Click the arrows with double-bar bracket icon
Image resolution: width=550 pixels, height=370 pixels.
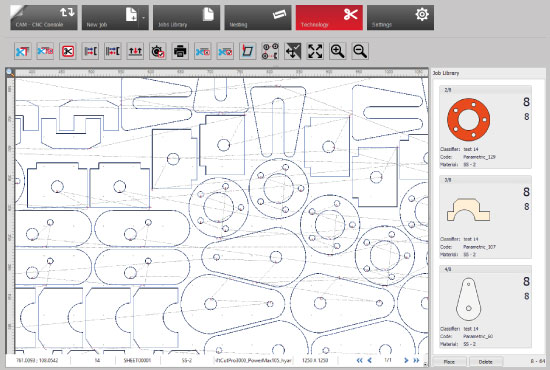tap(113, 52)
